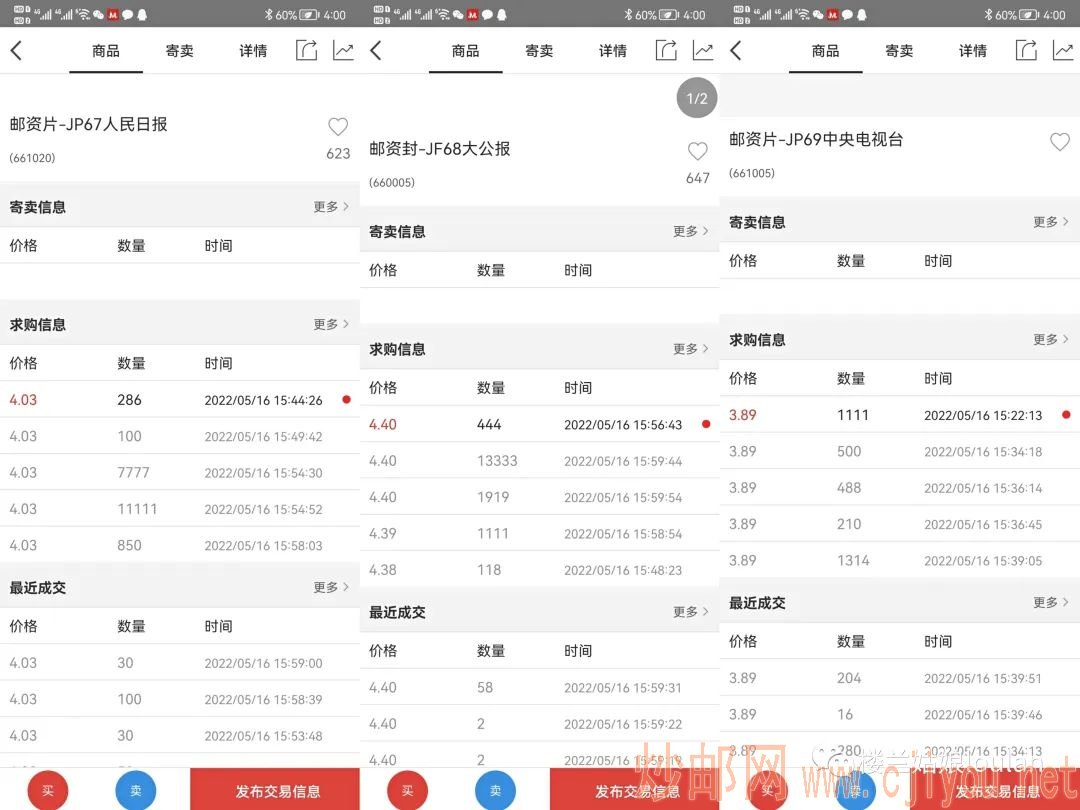Expand 求购信息 更多 for JF68大公报
The height and width of the screenshot is (810, 1080).
pyautogui.click(x=691, y=349)
